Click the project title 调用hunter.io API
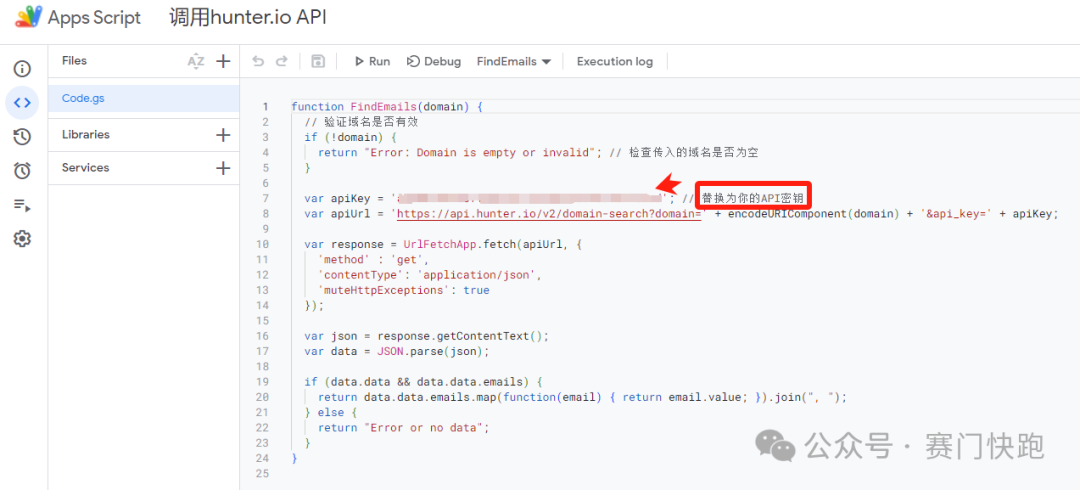1080x490 pixels. pos(248,17)
